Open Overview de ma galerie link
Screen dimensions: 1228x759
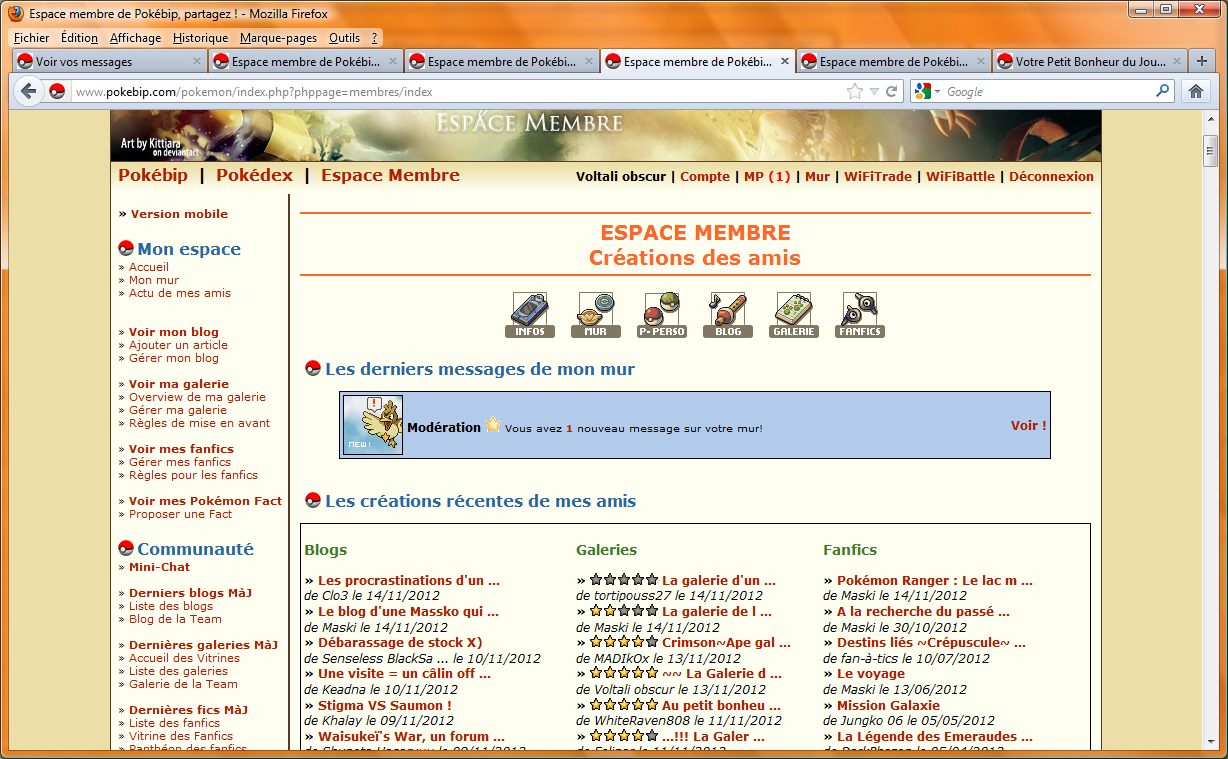[x=198, y=397]
